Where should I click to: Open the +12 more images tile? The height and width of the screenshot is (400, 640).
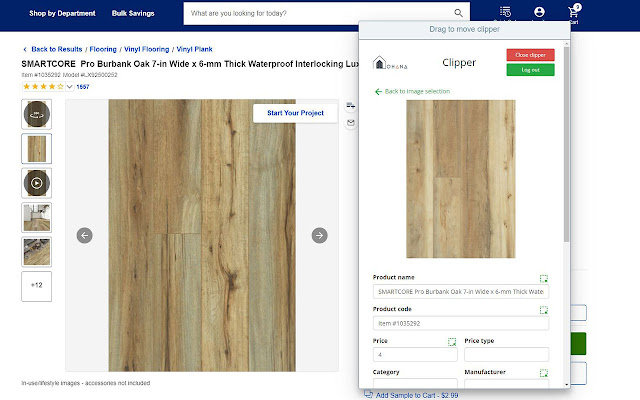[37, 286]
